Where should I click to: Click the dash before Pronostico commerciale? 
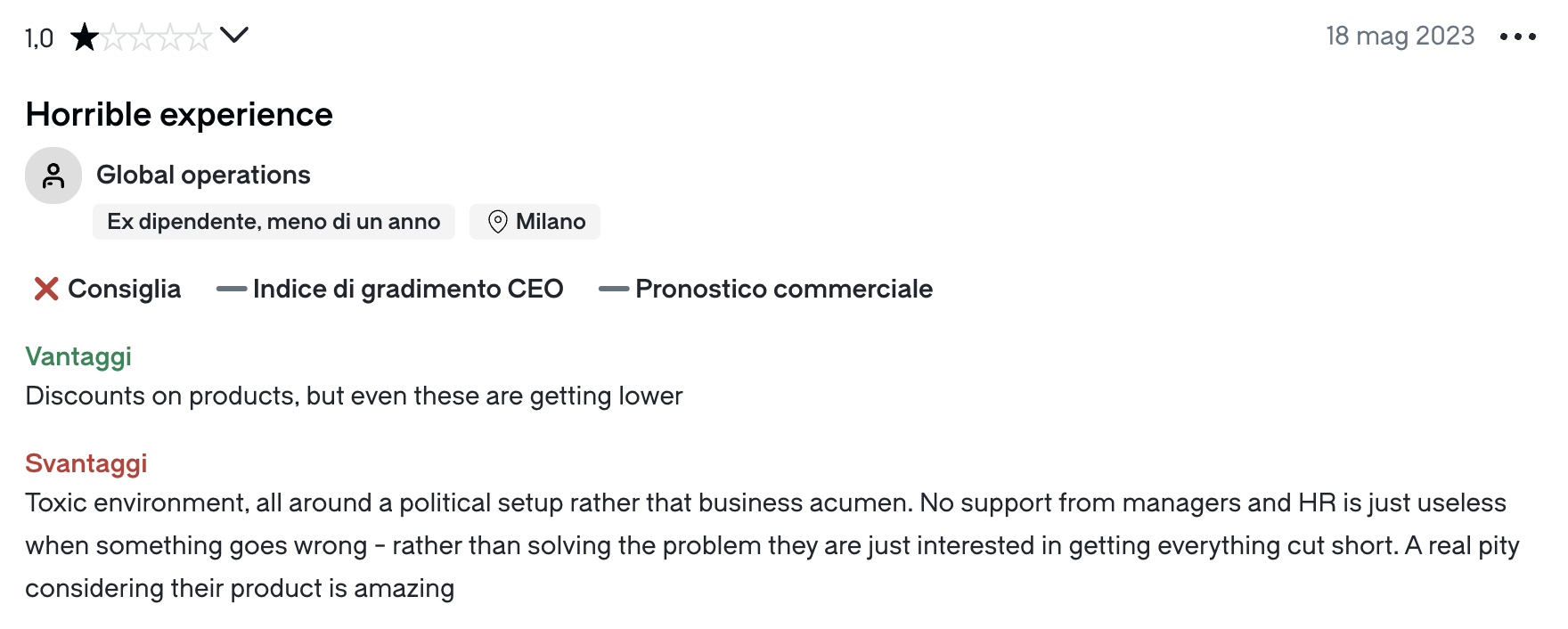point(613,289)
